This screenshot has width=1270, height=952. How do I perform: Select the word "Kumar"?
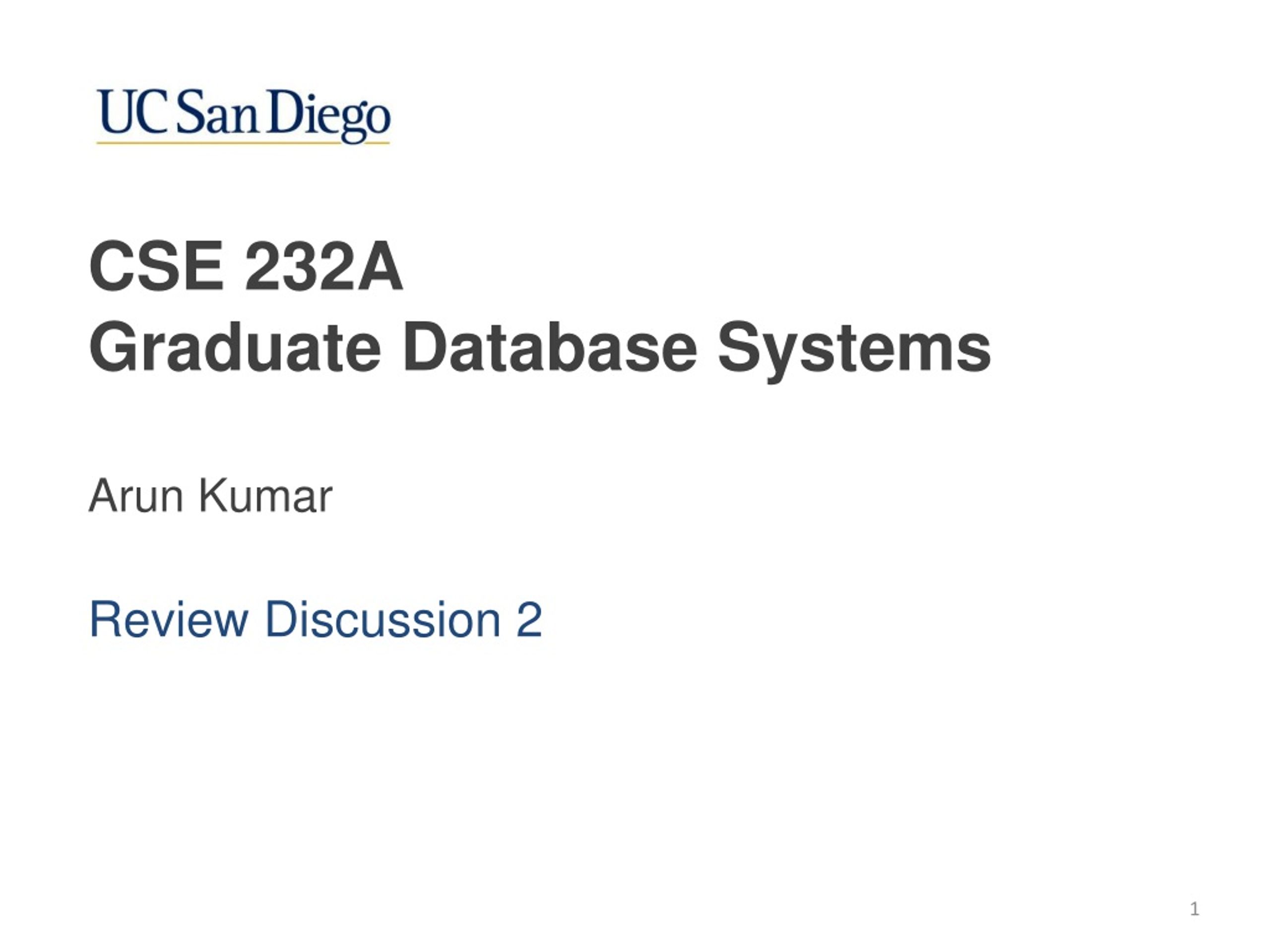[265, 495]
